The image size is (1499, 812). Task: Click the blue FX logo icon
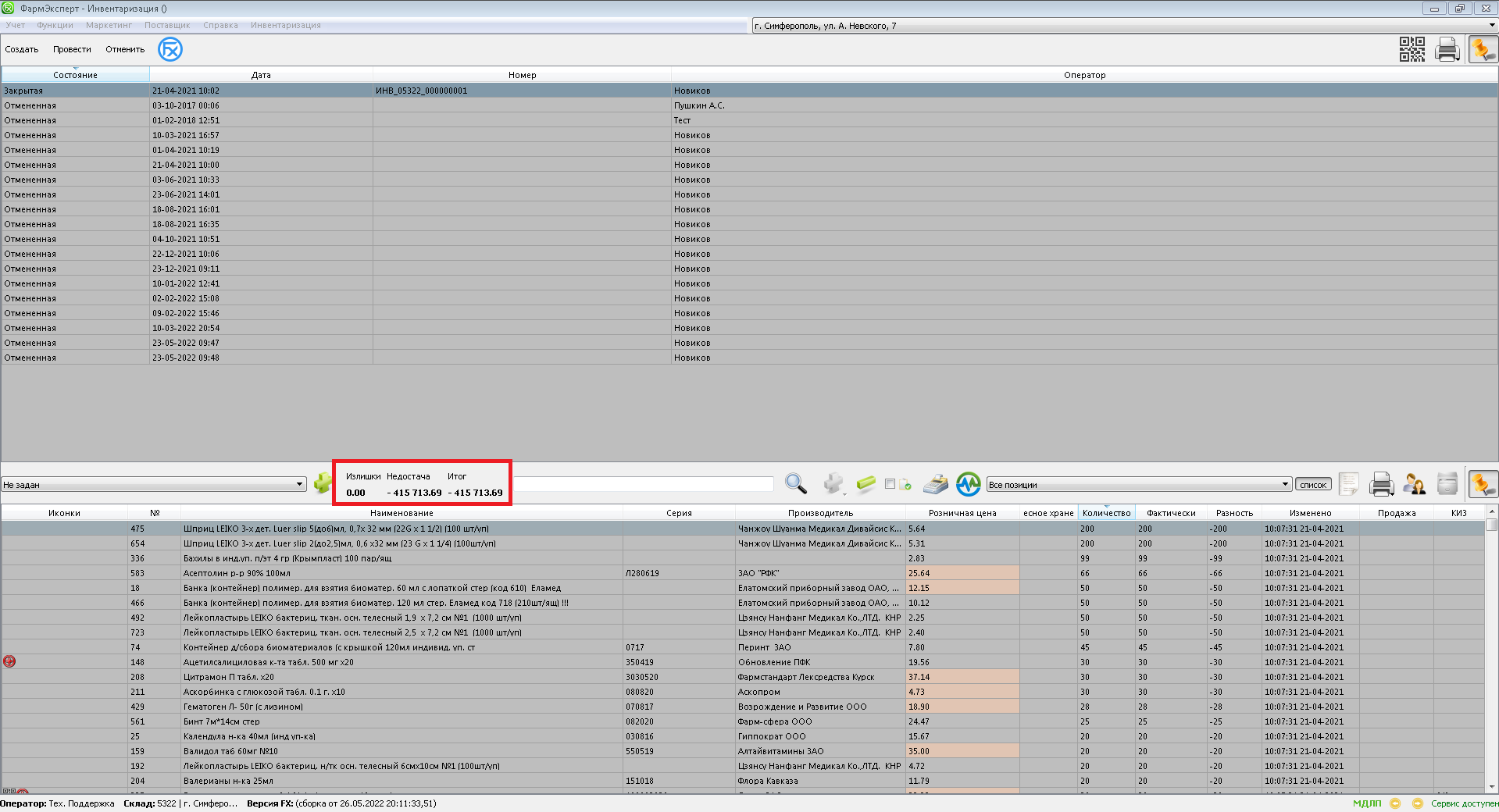[x=170, y=49]
